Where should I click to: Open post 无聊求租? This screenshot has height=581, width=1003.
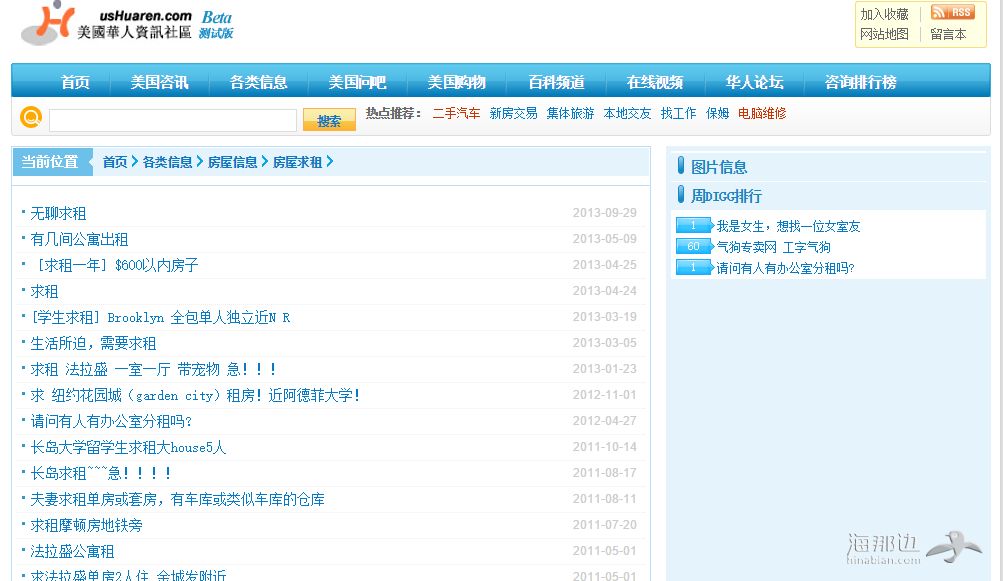58,213
